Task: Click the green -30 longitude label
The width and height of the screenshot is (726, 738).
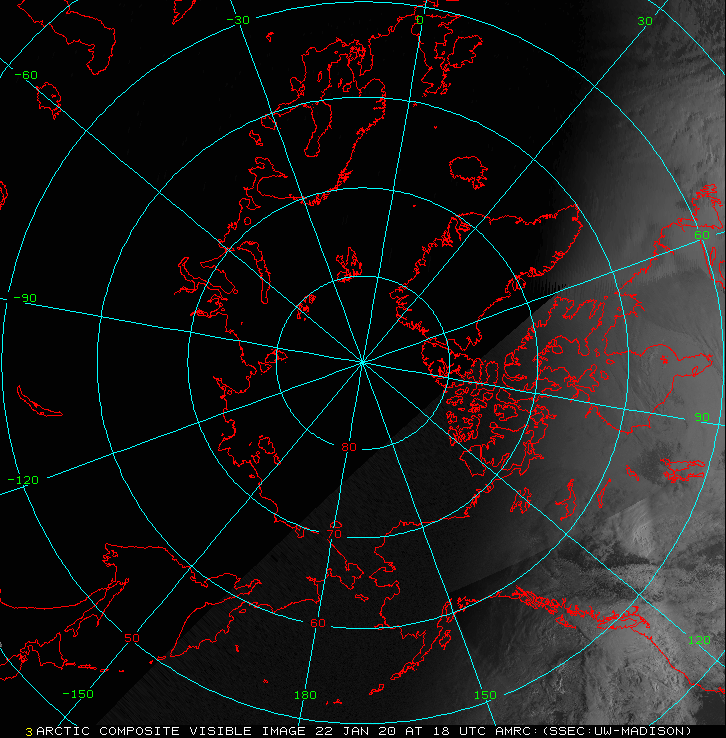Action: tap(238, 20)
